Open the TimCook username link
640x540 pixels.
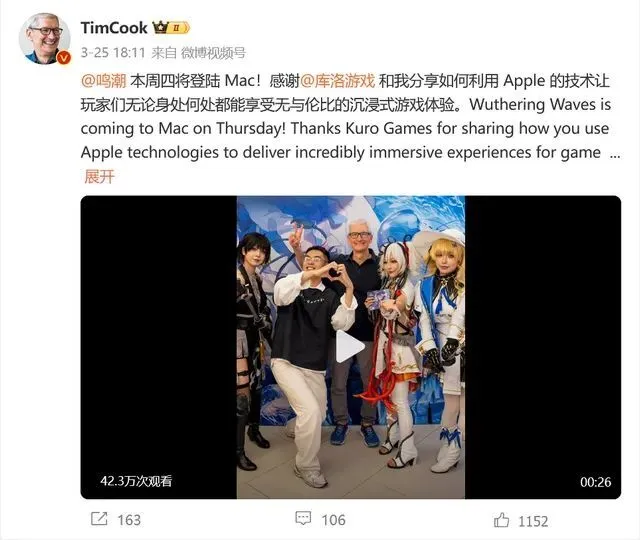pyautogui.click(x=114, y=28)
